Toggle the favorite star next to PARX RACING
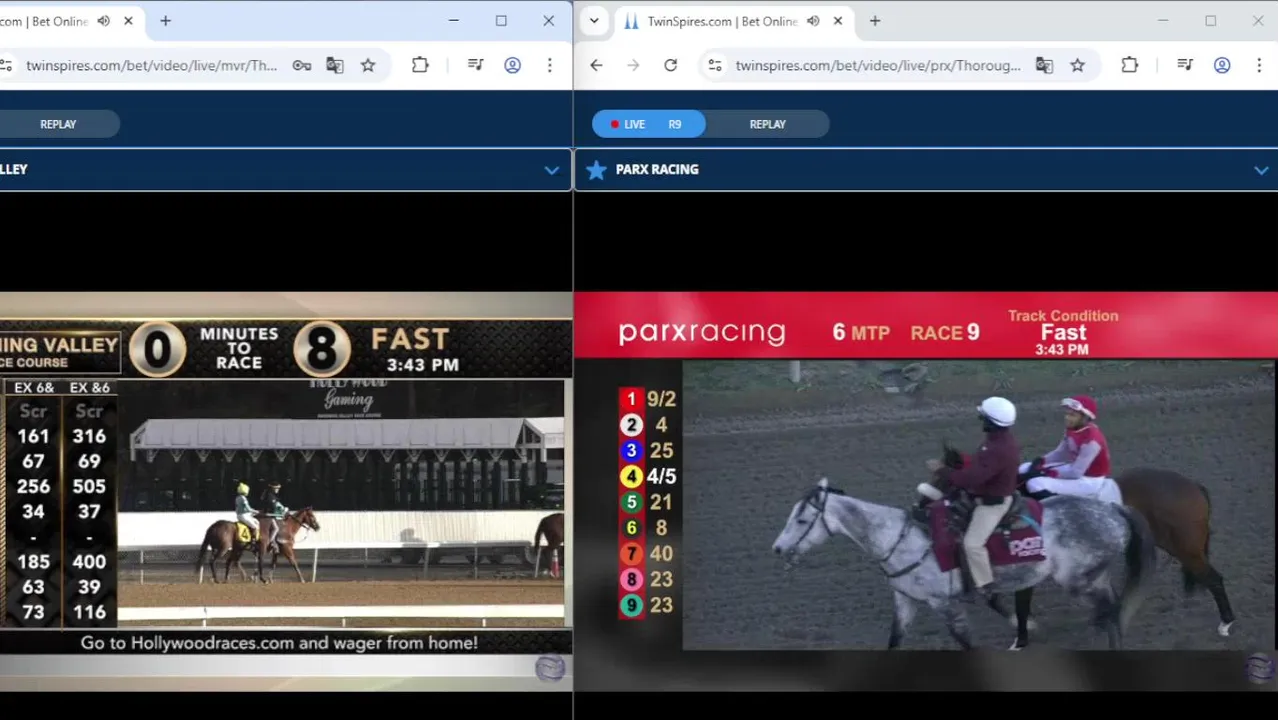Viewport: 1278px width, 720px height. [x=596, y=170]
